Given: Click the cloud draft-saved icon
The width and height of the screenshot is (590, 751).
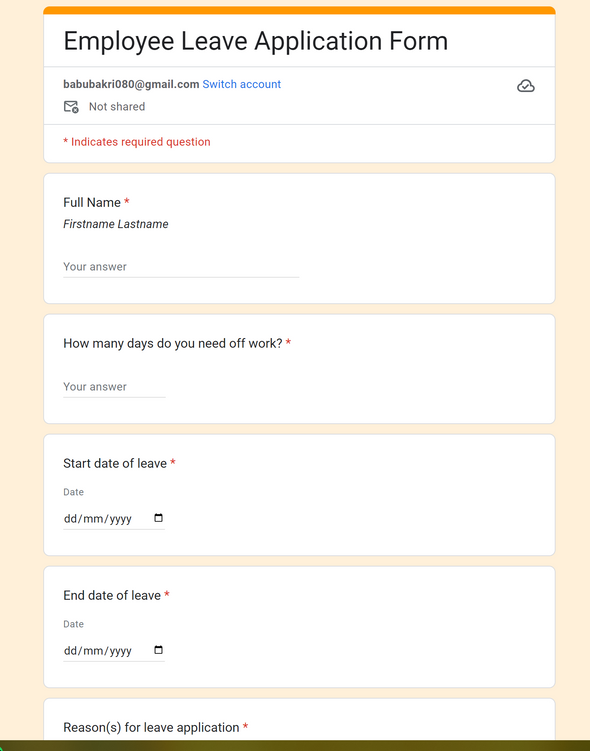Looking at the screenshot, I should coord(525,86).
